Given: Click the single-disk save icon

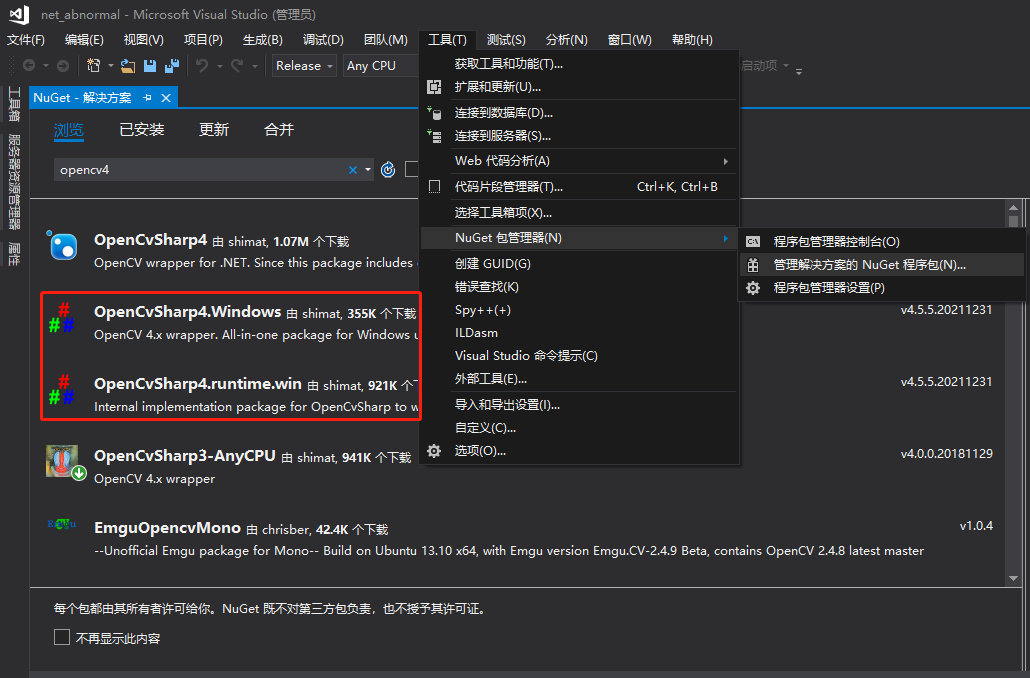Looking at the screenshot, I should click(150, 66).
